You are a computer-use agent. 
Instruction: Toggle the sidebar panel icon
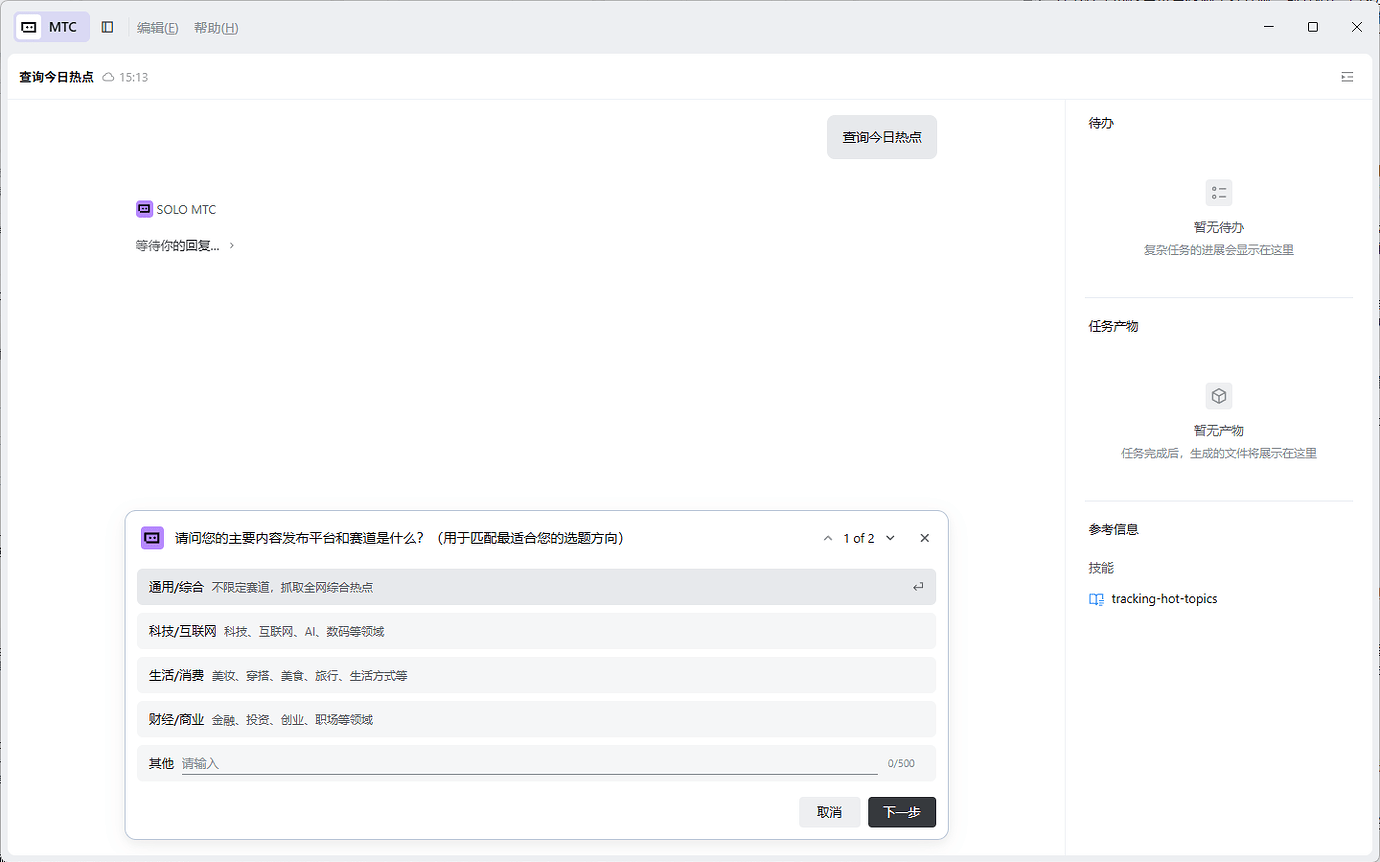click(x=107, y=27)
